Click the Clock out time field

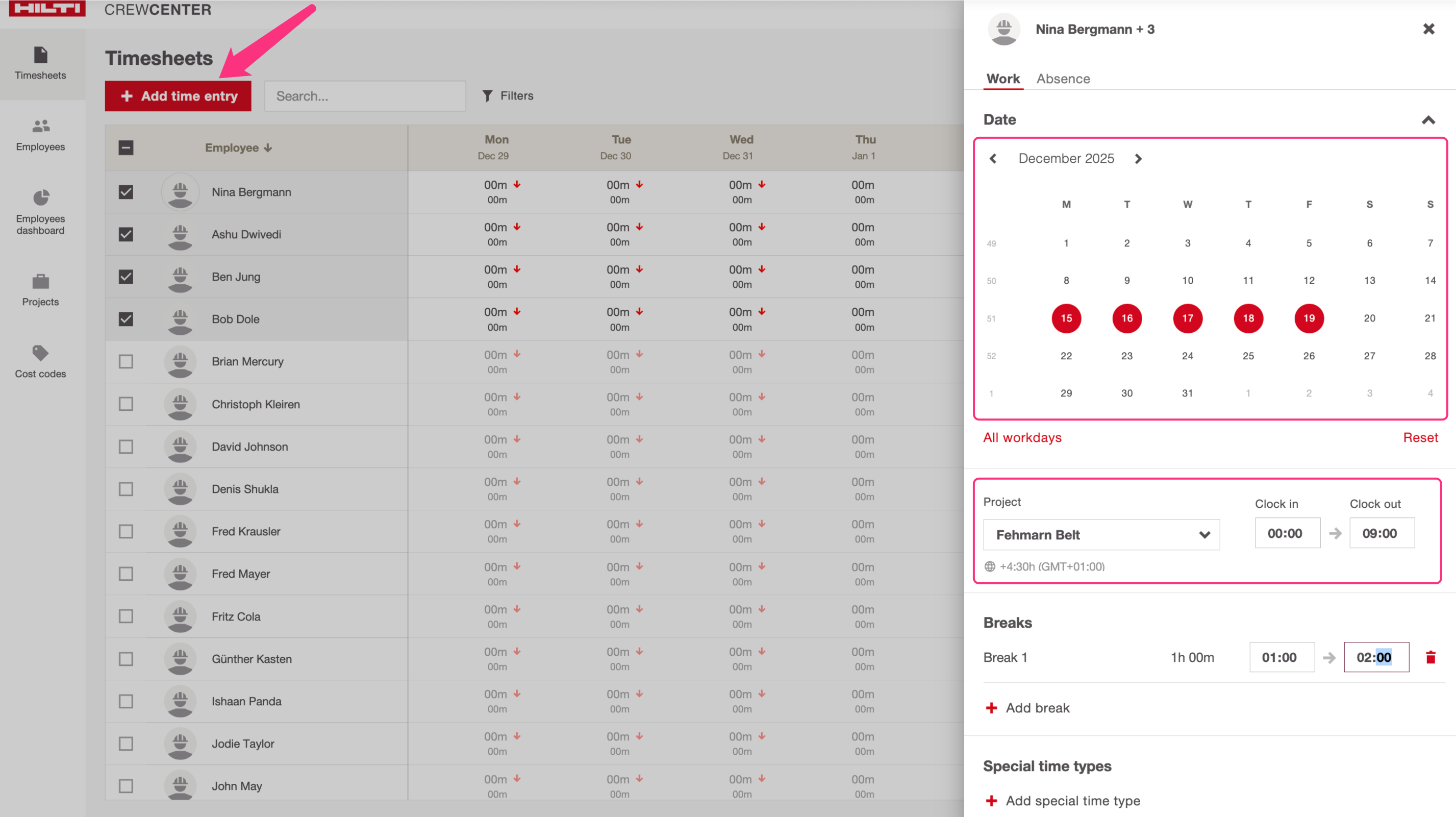[1382, 533]
